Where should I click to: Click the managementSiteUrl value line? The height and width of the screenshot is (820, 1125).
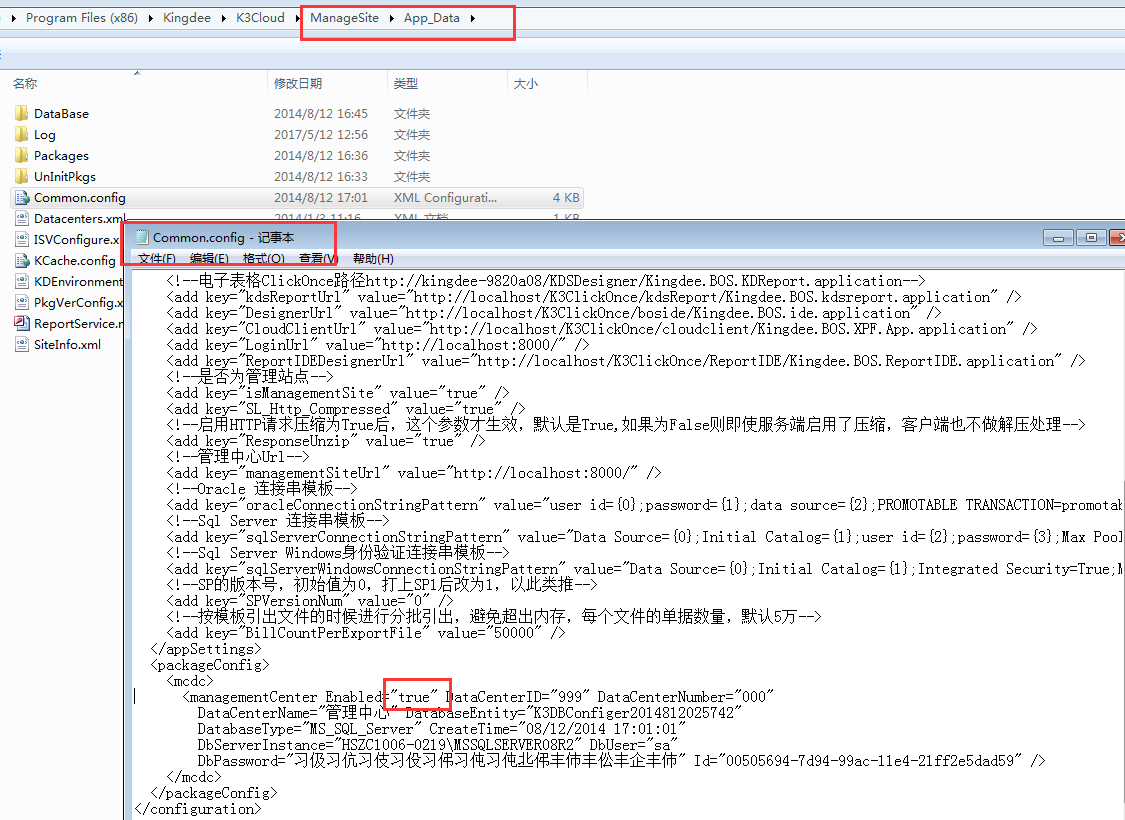[414, 473]
